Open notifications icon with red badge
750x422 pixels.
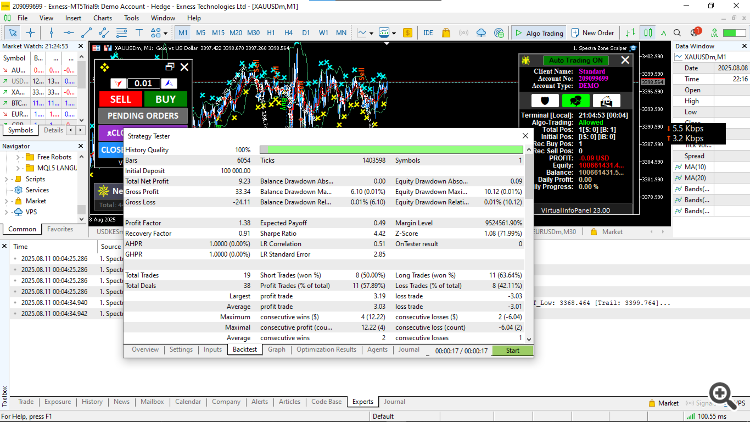[x=695, y=32]
